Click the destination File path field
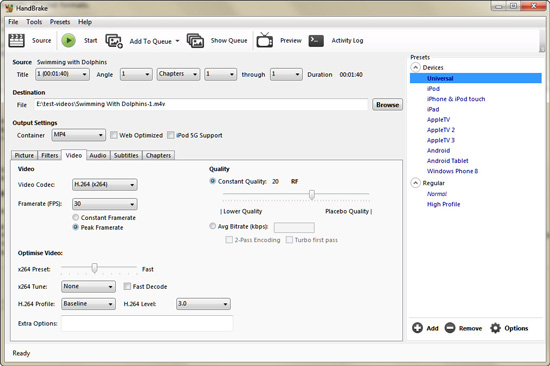550x366 pixels. click(x=201, y=104)
